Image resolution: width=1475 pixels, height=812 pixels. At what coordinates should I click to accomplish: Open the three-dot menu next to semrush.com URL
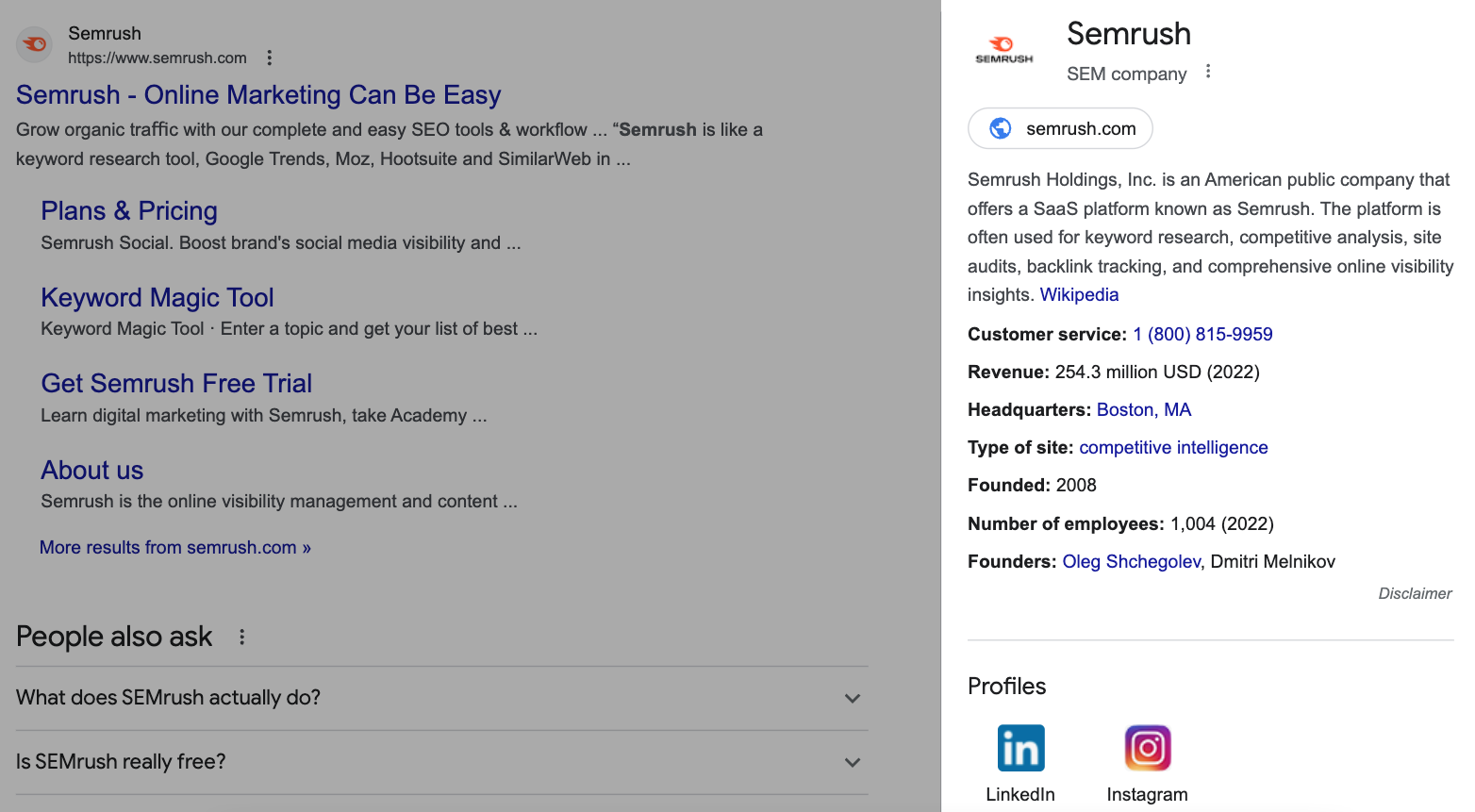point(270,58)
